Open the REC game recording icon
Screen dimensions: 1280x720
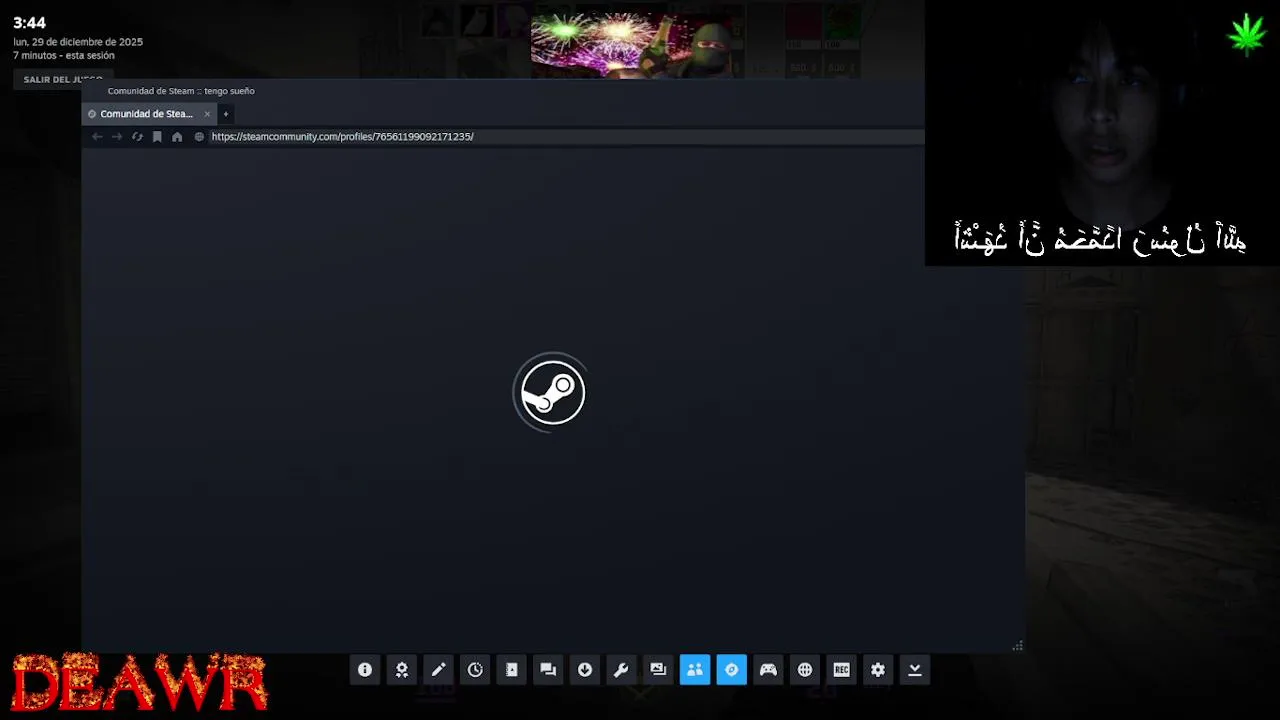(x=841, y=670)
